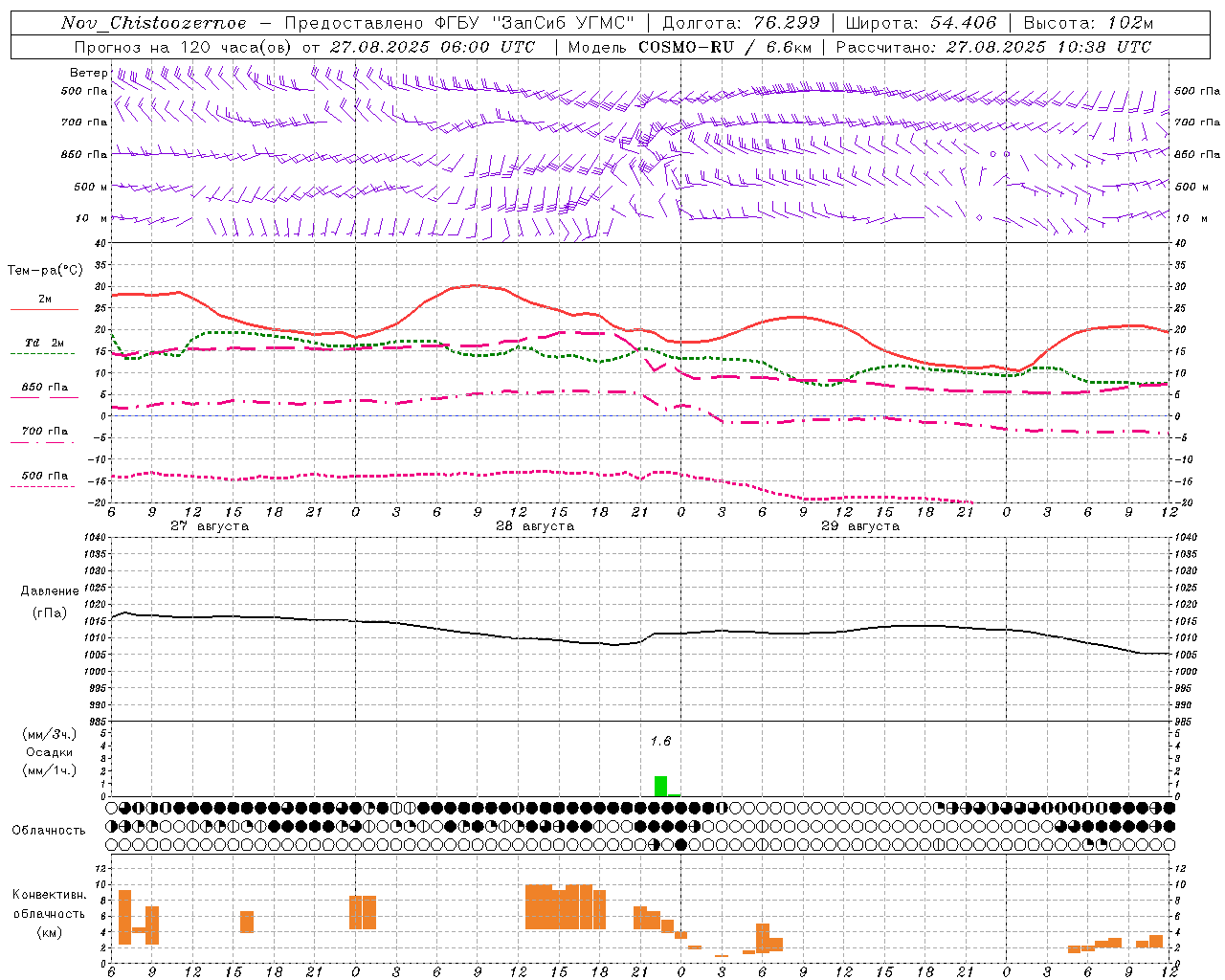Click the Модель COSMO-RU / 6.6км label
Image resolution: width=1225 pixels, height=980 pixels.
690,47
